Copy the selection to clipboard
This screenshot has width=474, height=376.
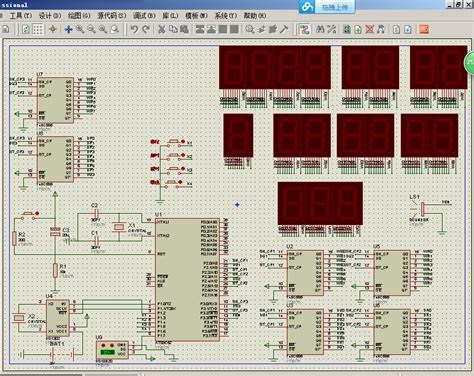[173, 29]
